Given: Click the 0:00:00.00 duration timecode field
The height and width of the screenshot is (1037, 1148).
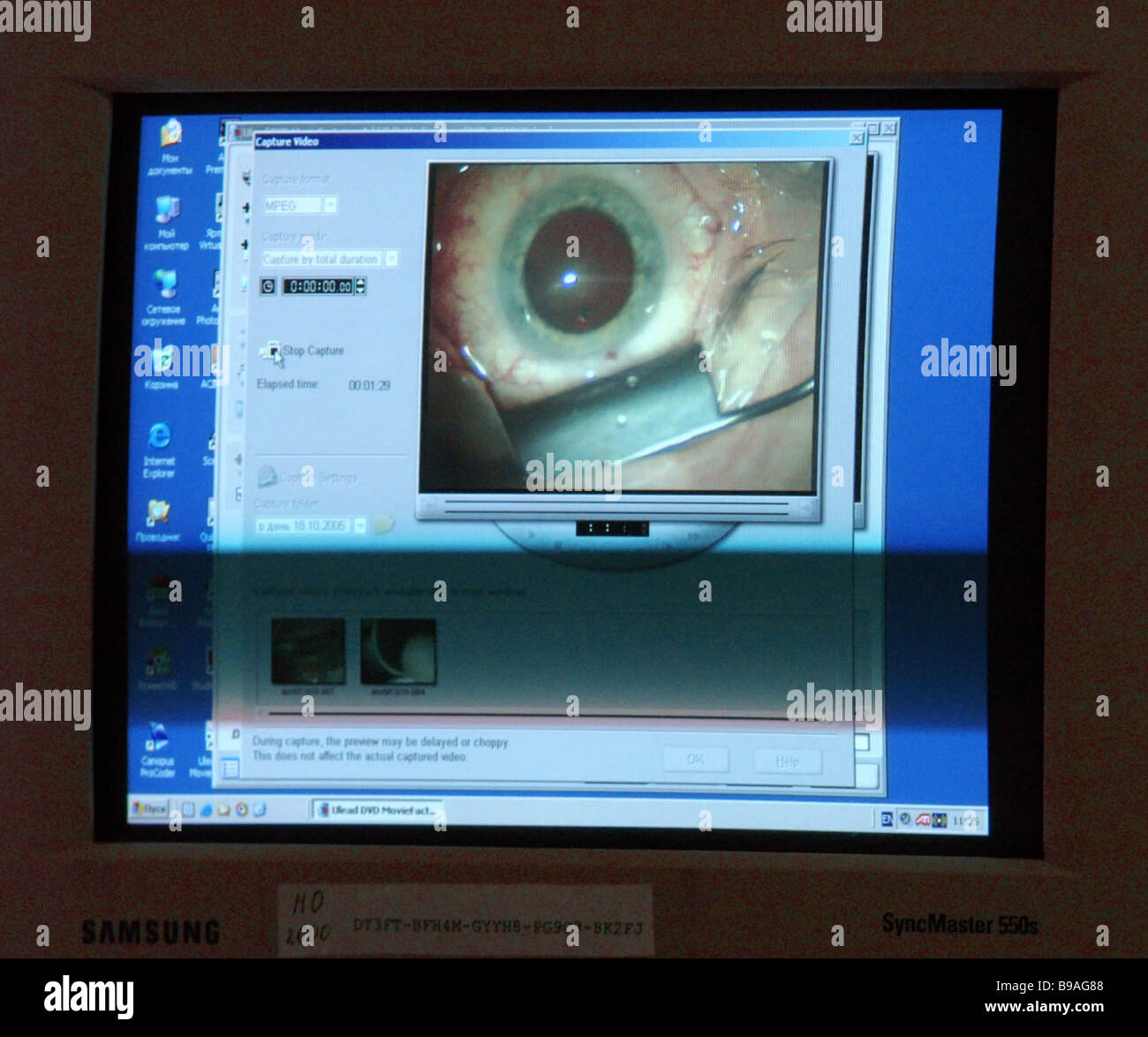Looking at the screenshot, I should pos(317,286).
